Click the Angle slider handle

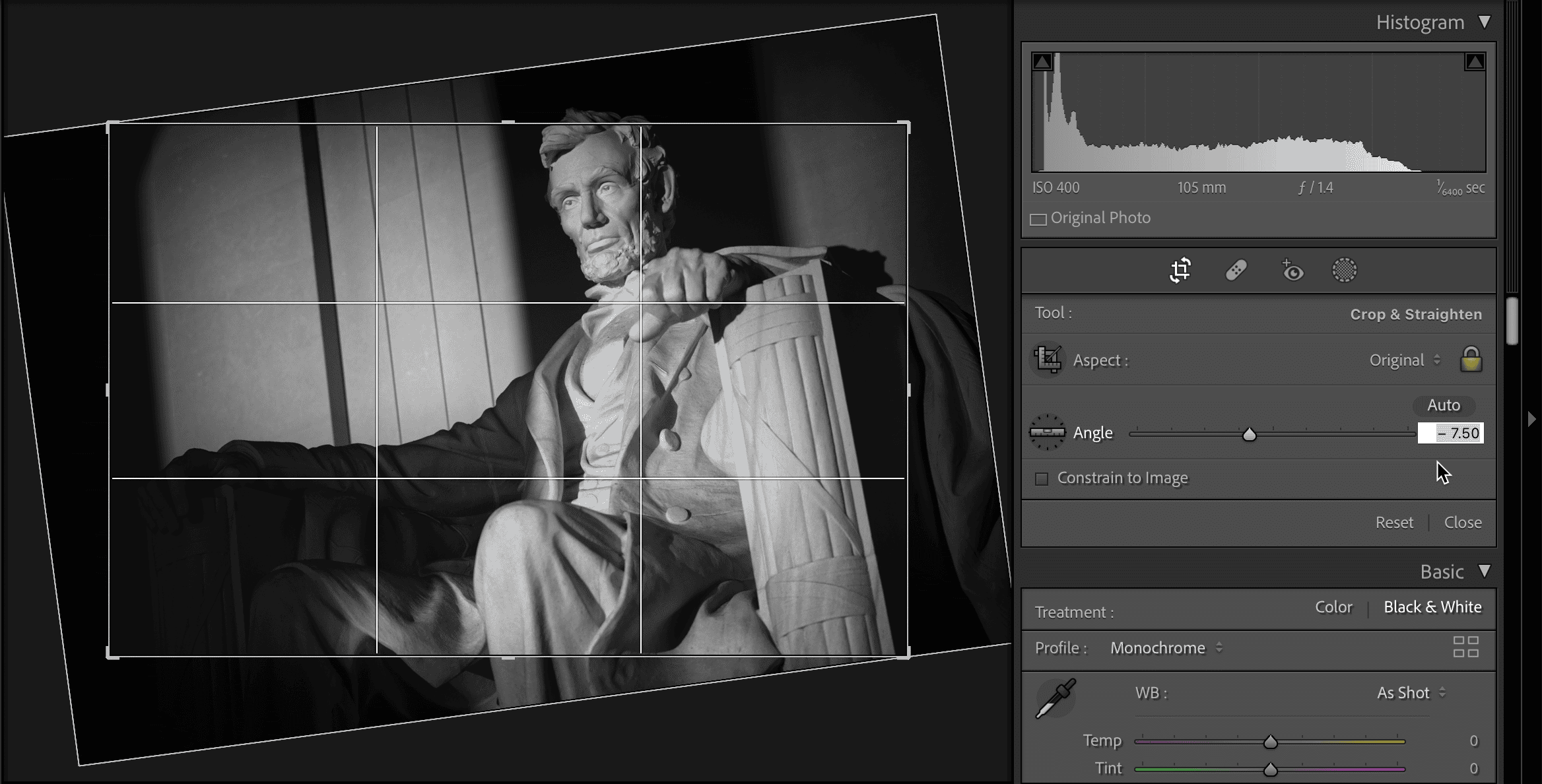[1249, 434]
